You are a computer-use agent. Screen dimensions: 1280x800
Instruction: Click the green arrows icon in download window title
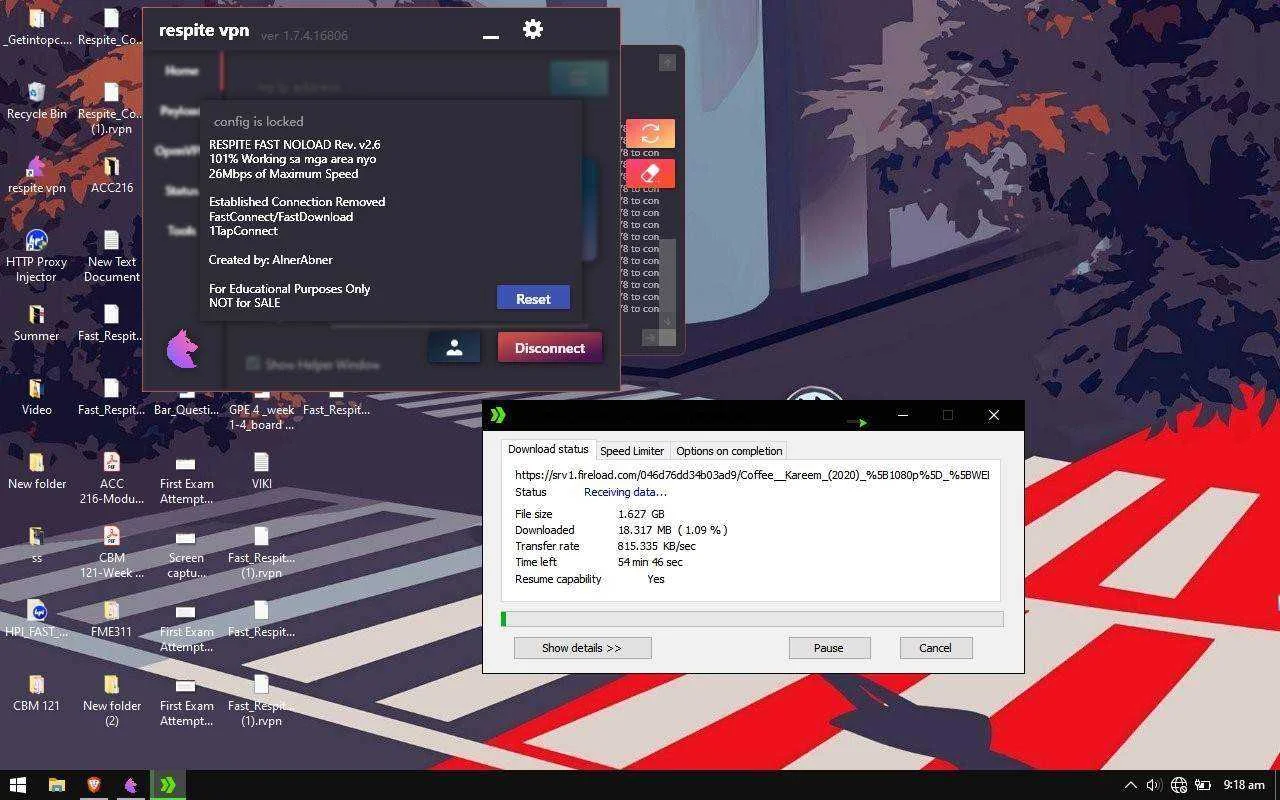pyautogui.click(x=498, y=415)
